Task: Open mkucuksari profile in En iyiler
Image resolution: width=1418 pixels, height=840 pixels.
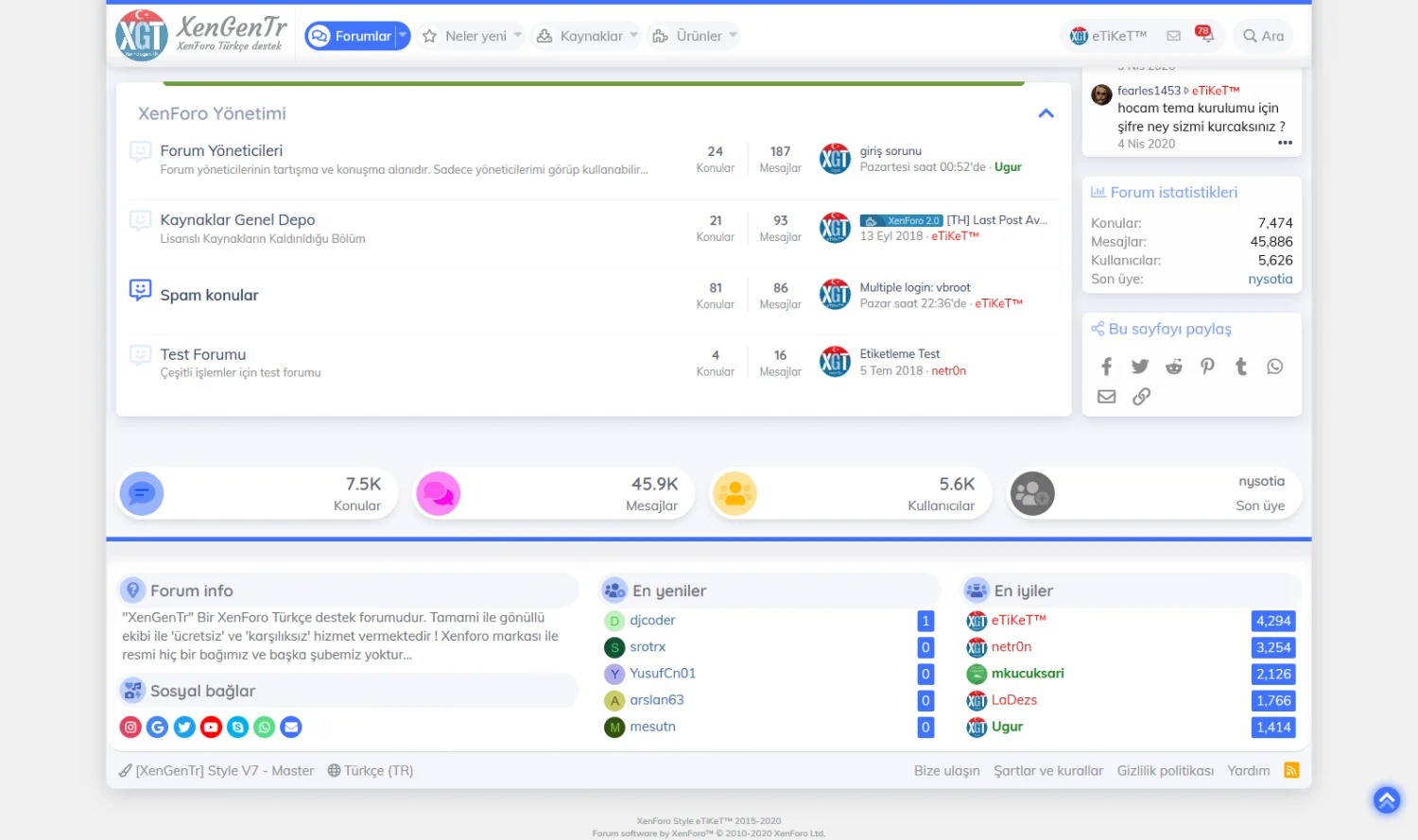Action: [x=1028, y=674]
